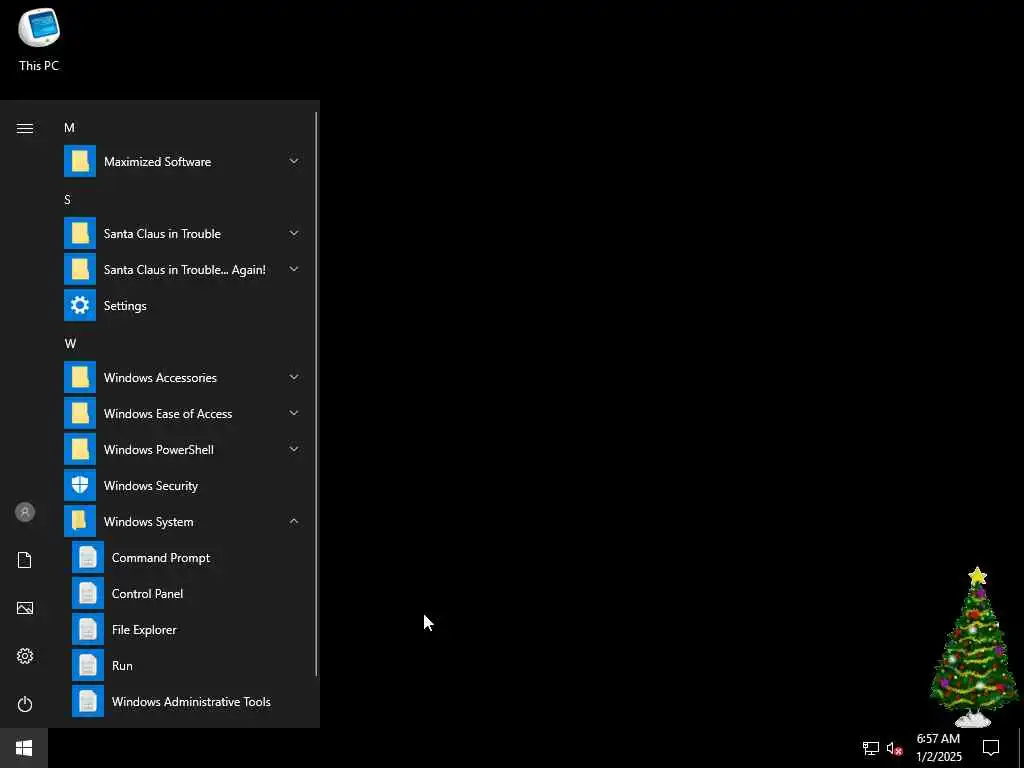The height and width of the screenshot is (768, 1024).
Task: Open Documents from the Start sidebar
Action: tap(25, 560)
